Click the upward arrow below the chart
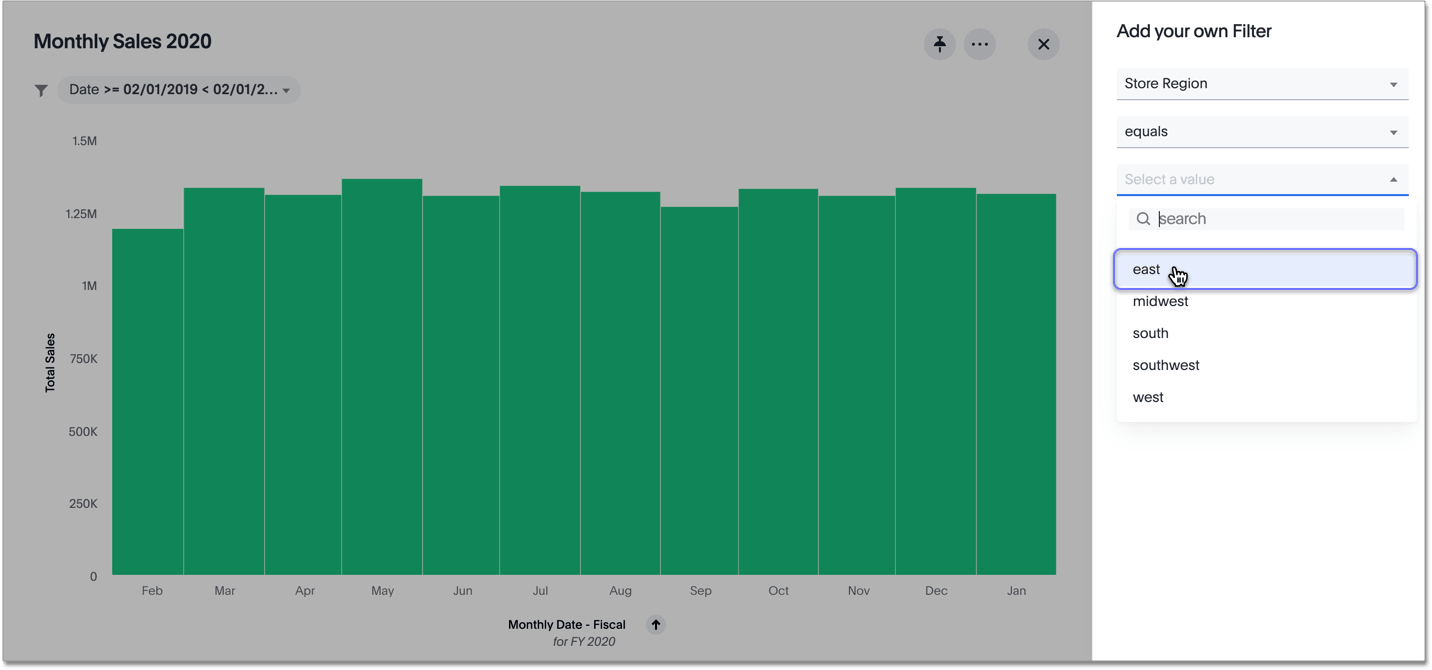The width and height of the screenshot is (1432, 670). coord(656,624)
